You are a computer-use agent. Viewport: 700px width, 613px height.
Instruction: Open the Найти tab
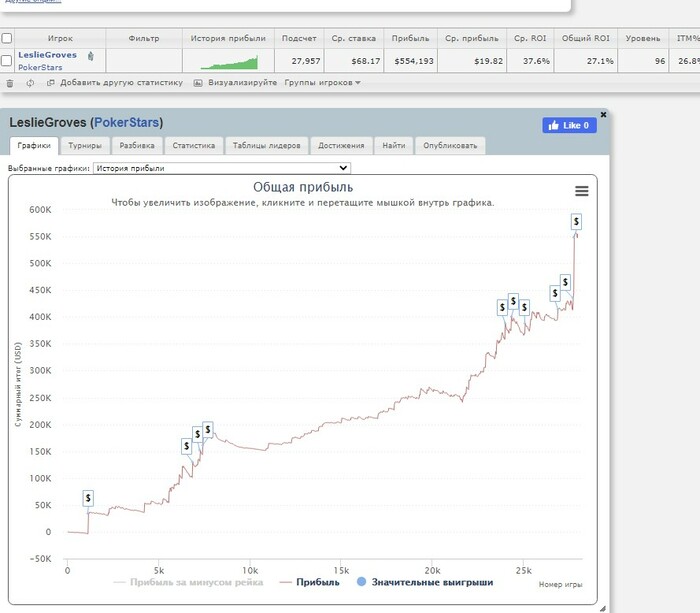point(394,146)
